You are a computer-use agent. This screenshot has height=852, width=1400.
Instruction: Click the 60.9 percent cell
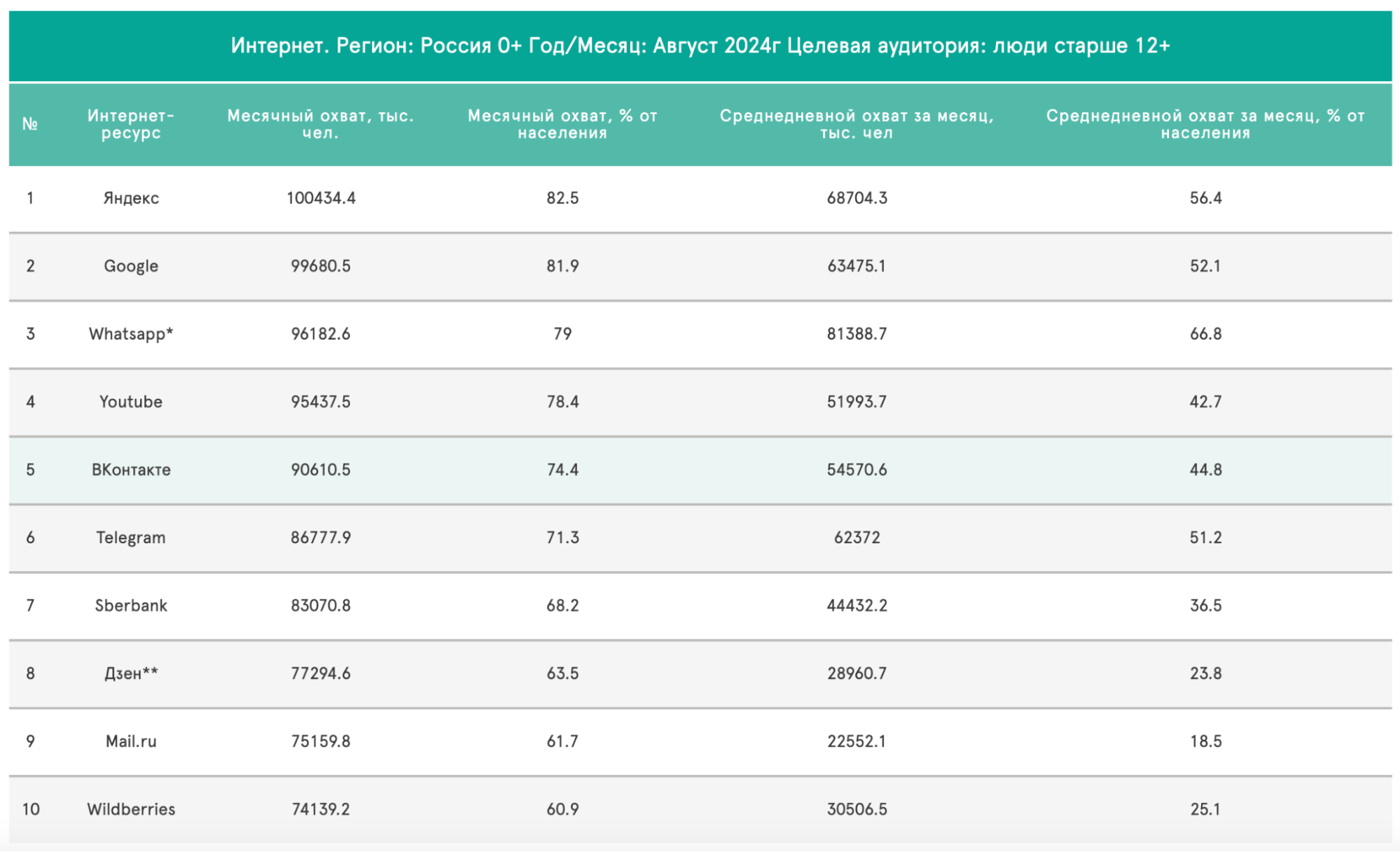tap(562, 809)
